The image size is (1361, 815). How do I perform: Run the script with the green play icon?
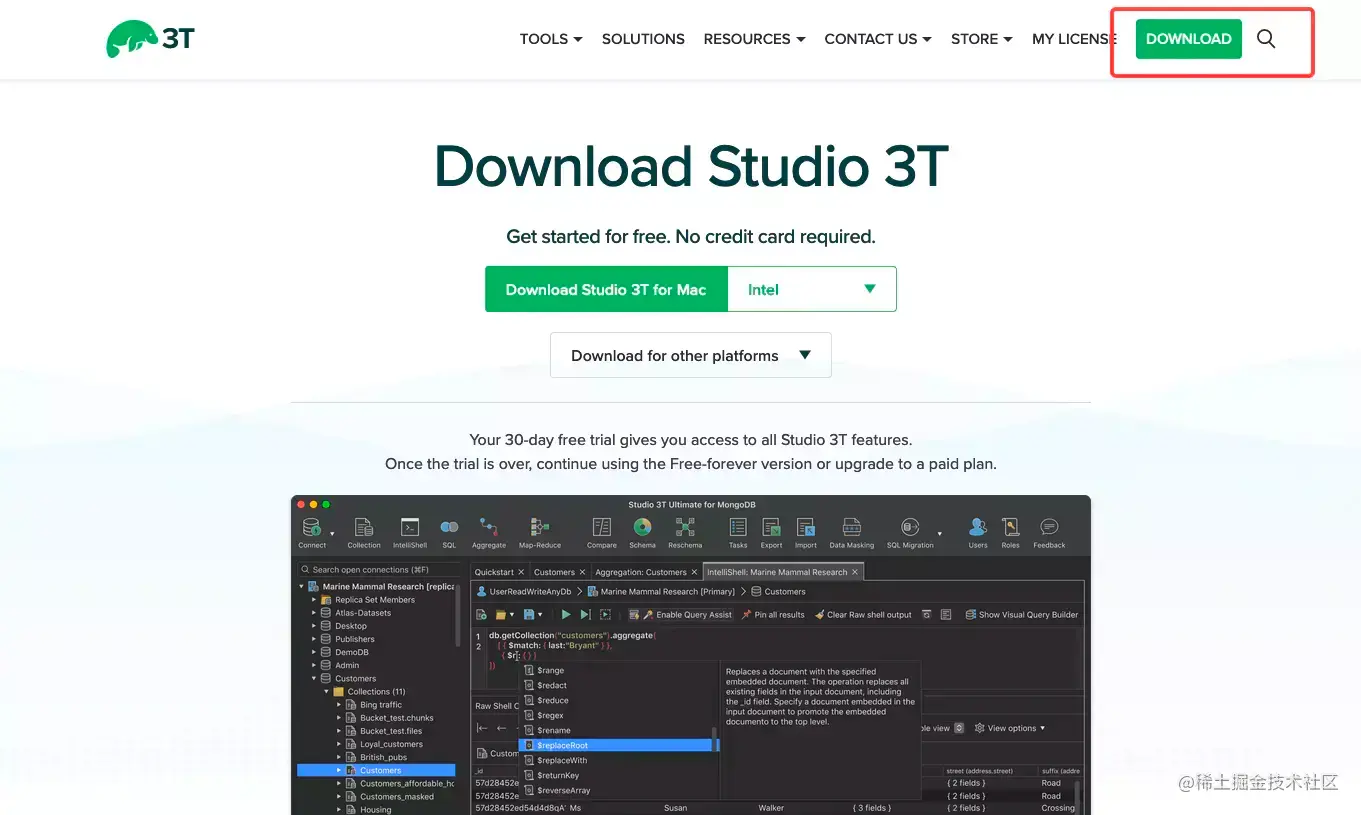pyautogui.click(x=566, y=614)
